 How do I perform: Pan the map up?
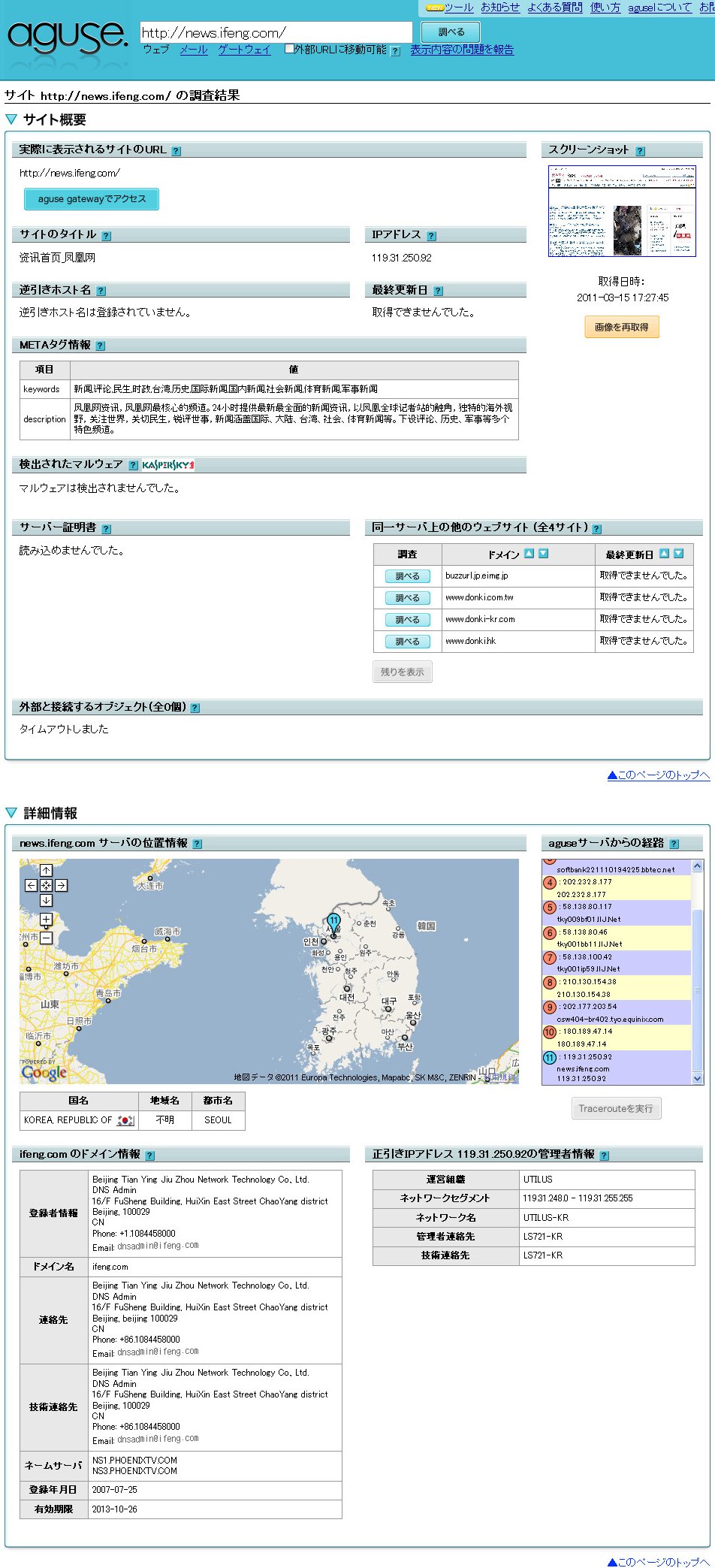pyautogui.click(x=46, y=871)
